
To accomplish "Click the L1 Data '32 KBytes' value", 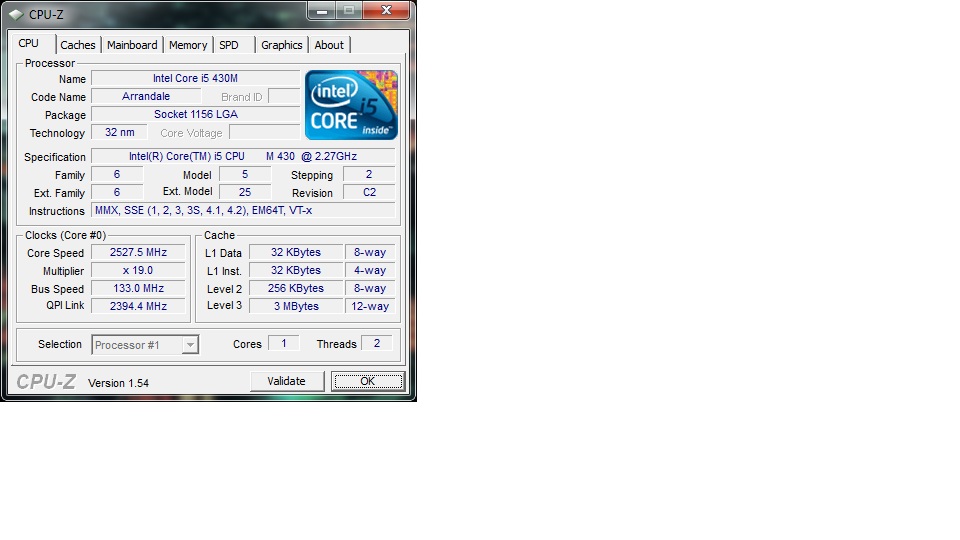I will click(x=296, y=252).
